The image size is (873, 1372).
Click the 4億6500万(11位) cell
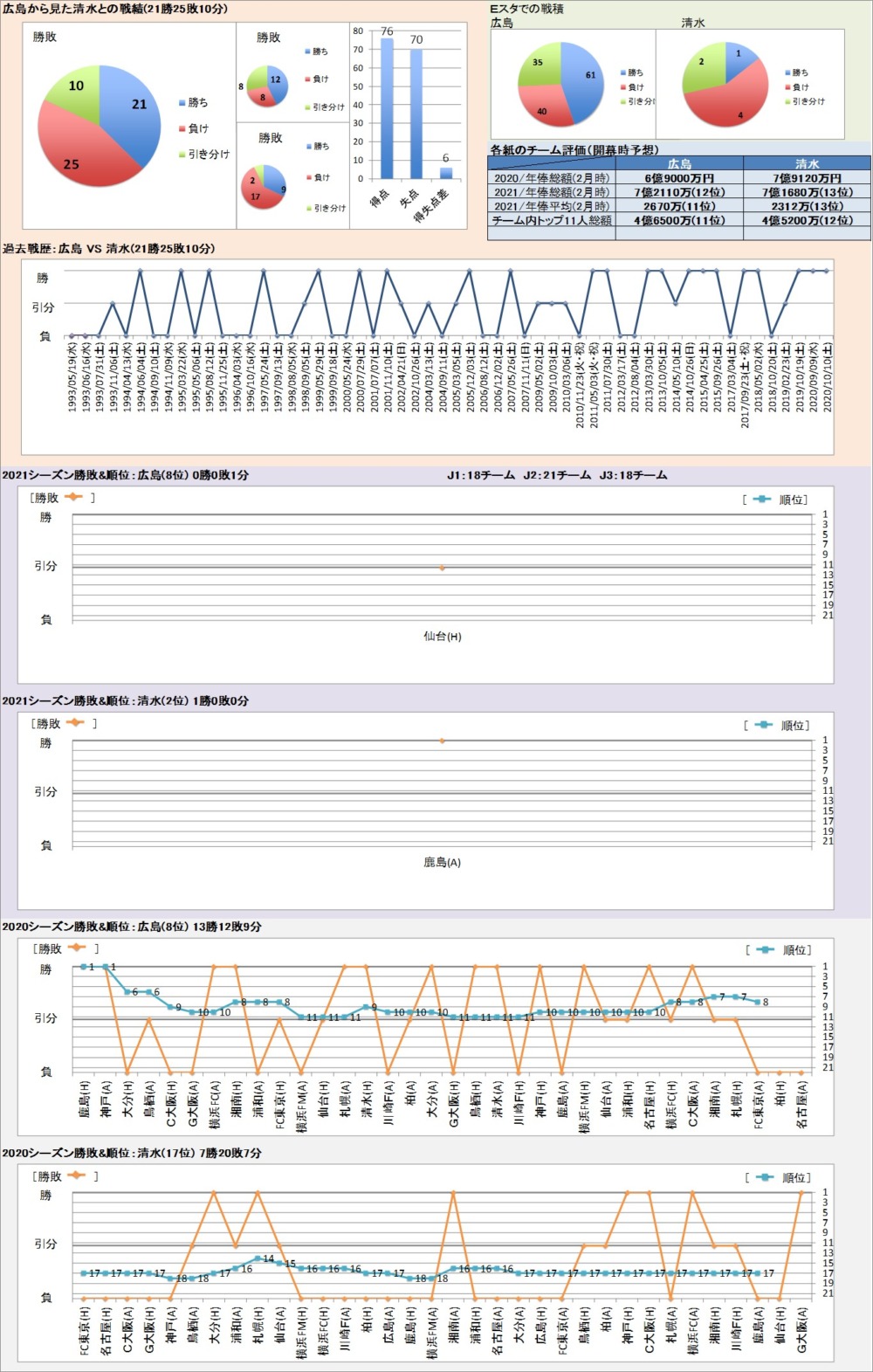tap(680, 221)
